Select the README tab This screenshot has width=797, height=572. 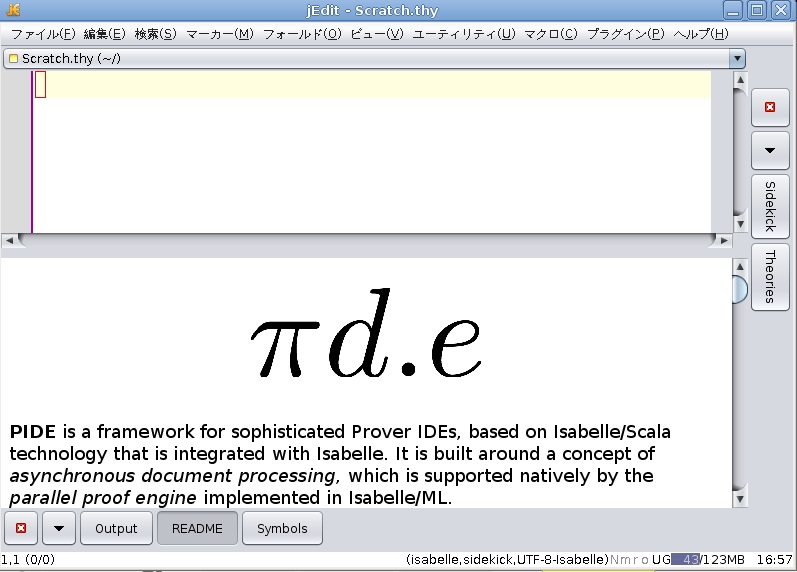click(x=197, y=528)
